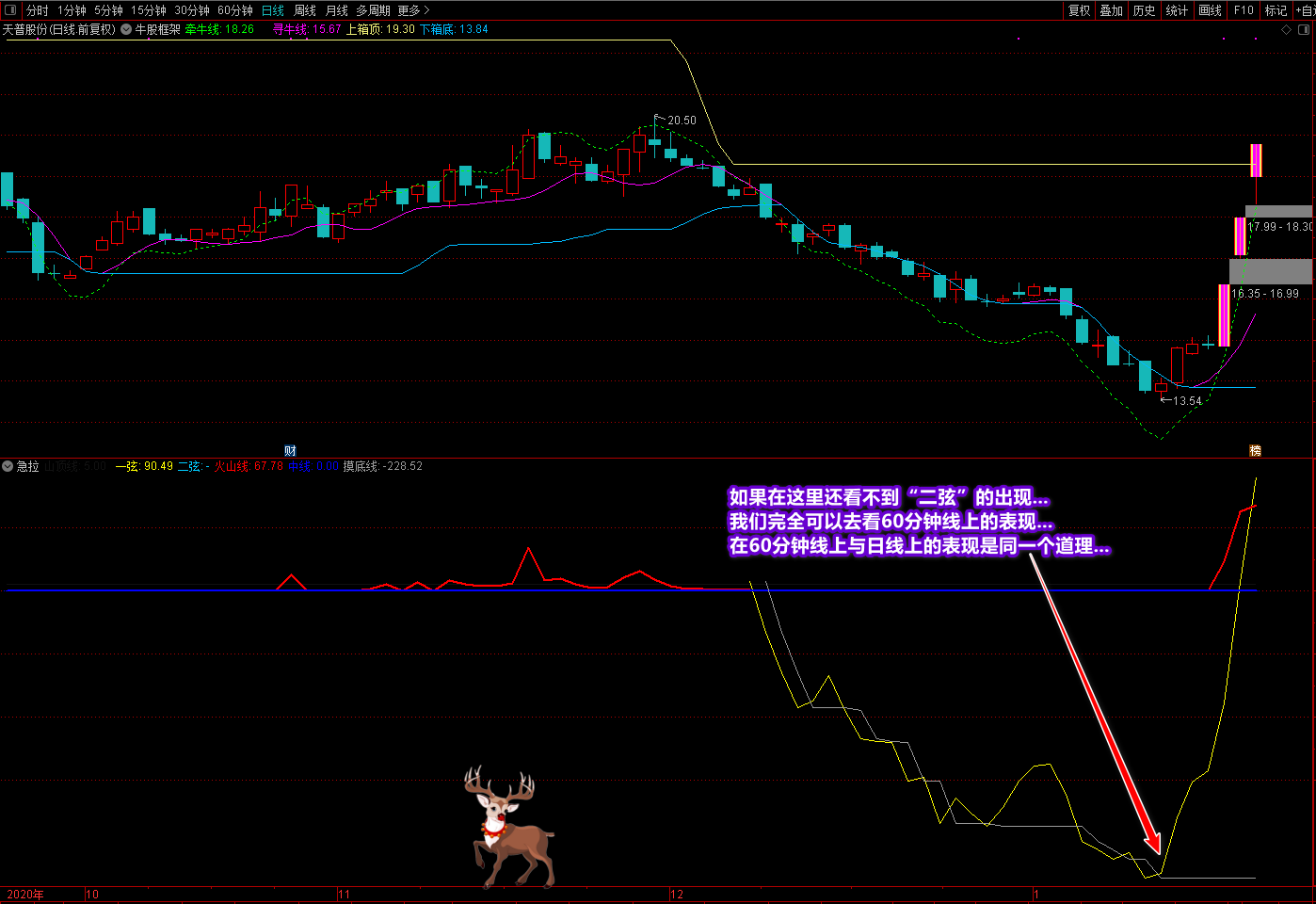
Task: Open F10 company information
Action: coord(1244,10)
